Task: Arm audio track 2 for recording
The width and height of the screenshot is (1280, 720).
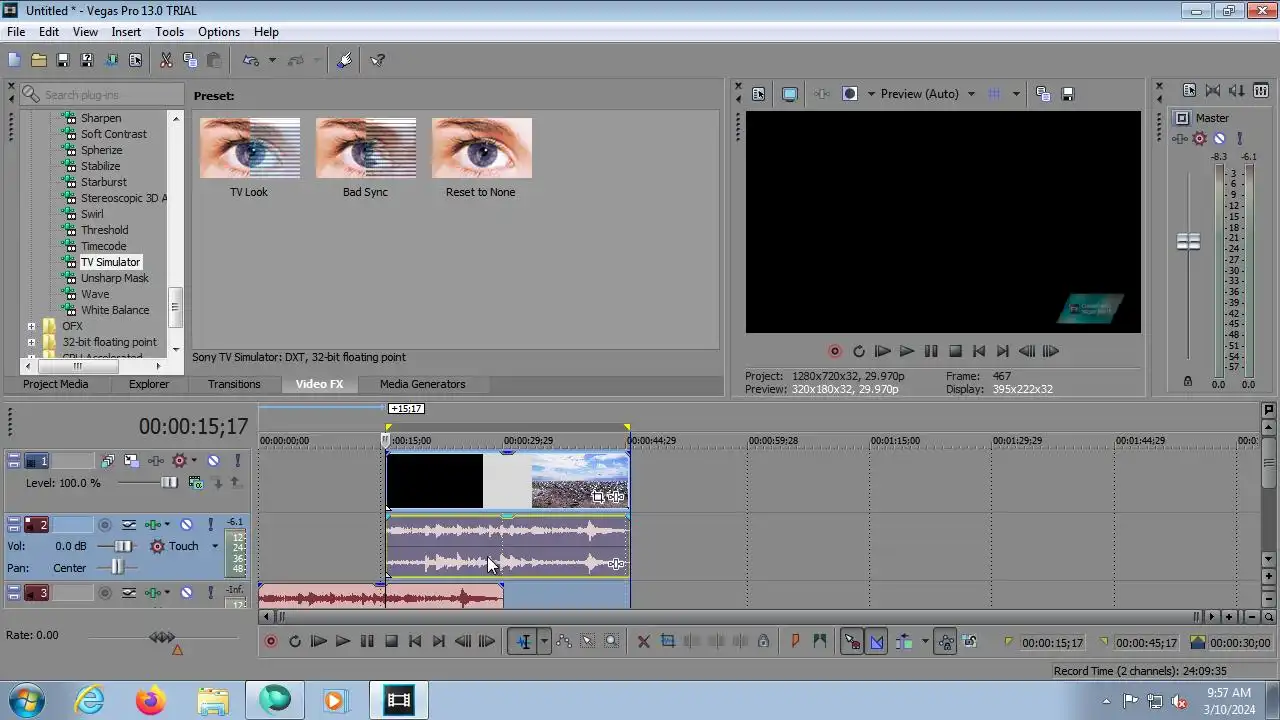Action: coord(104,524)
